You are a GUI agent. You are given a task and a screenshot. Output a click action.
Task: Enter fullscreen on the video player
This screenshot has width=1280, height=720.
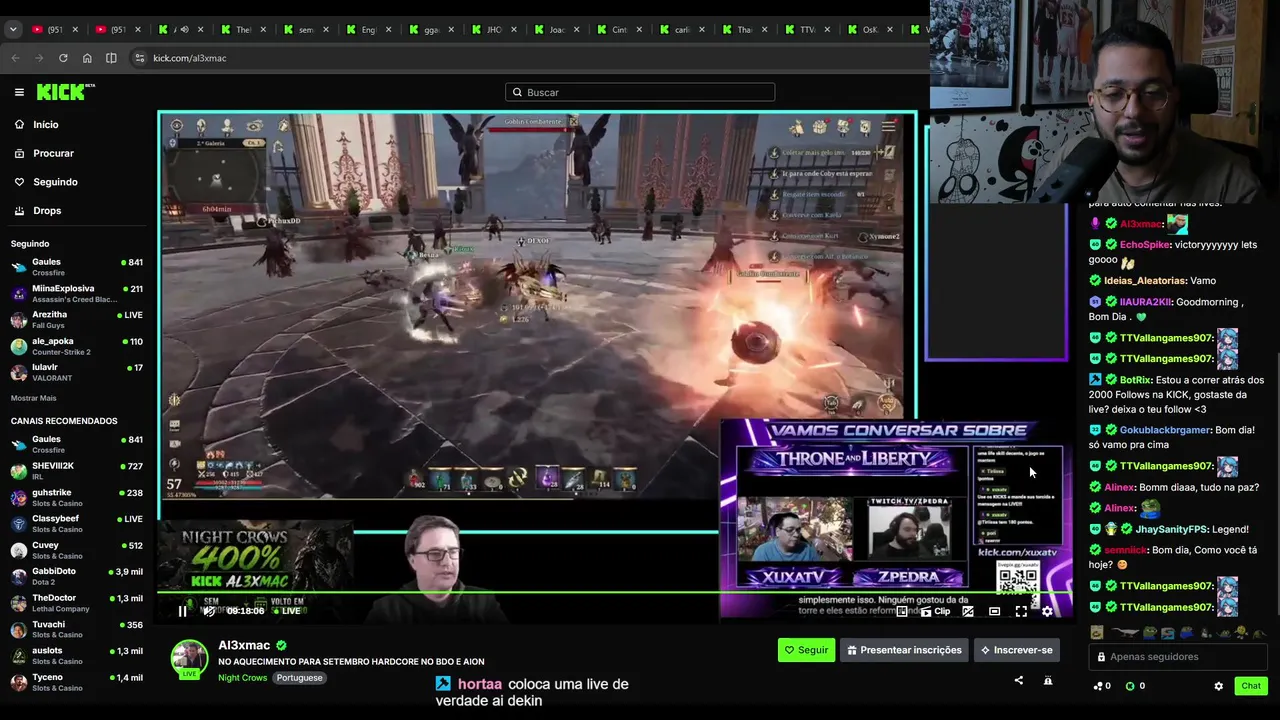tap(1021, 611)
